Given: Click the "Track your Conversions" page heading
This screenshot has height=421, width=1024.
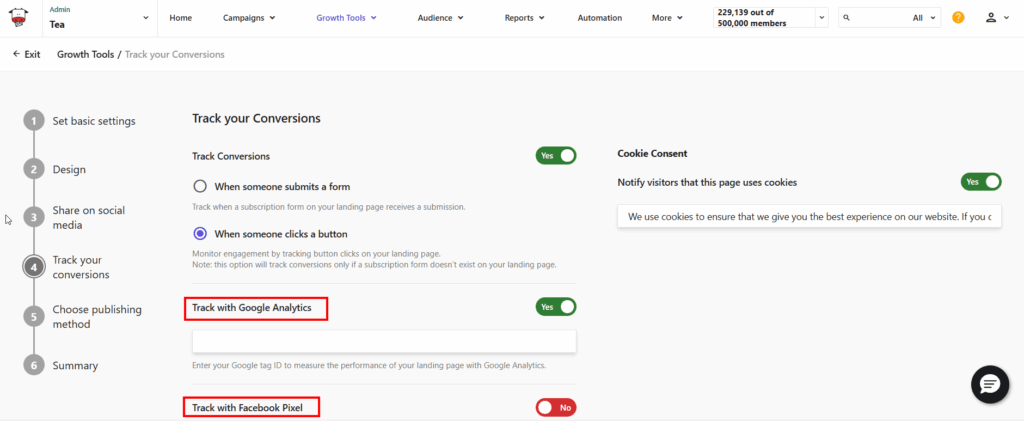Looking at the screenshot, I should pos(257,119).
